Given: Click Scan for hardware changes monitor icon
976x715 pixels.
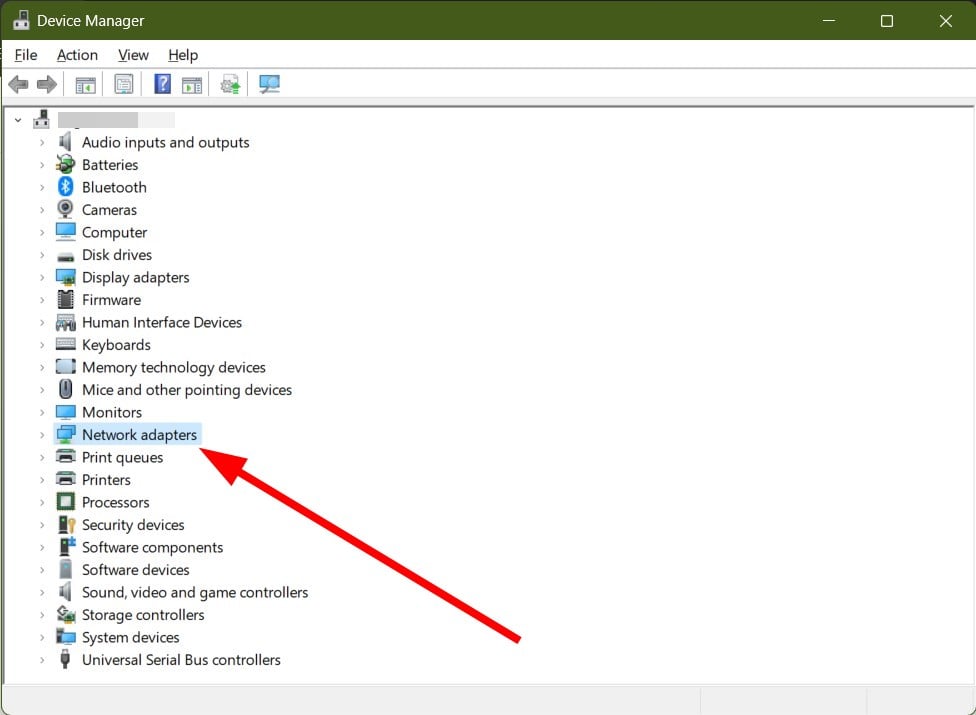Looking at the screenshot, I should (x=270, y=84).
